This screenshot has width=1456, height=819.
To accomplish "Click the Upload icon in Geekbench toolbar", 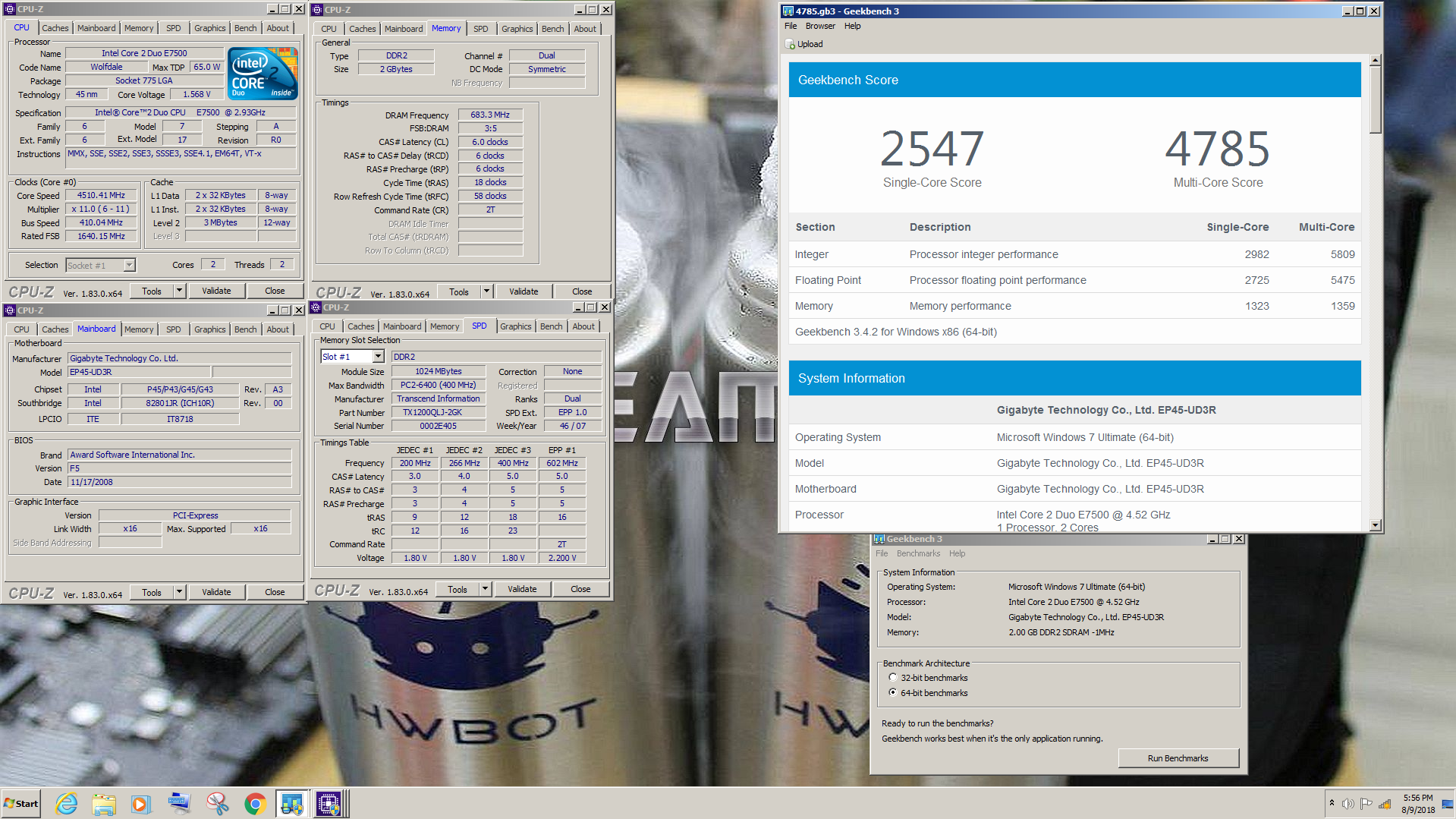I will coord(791,44).
